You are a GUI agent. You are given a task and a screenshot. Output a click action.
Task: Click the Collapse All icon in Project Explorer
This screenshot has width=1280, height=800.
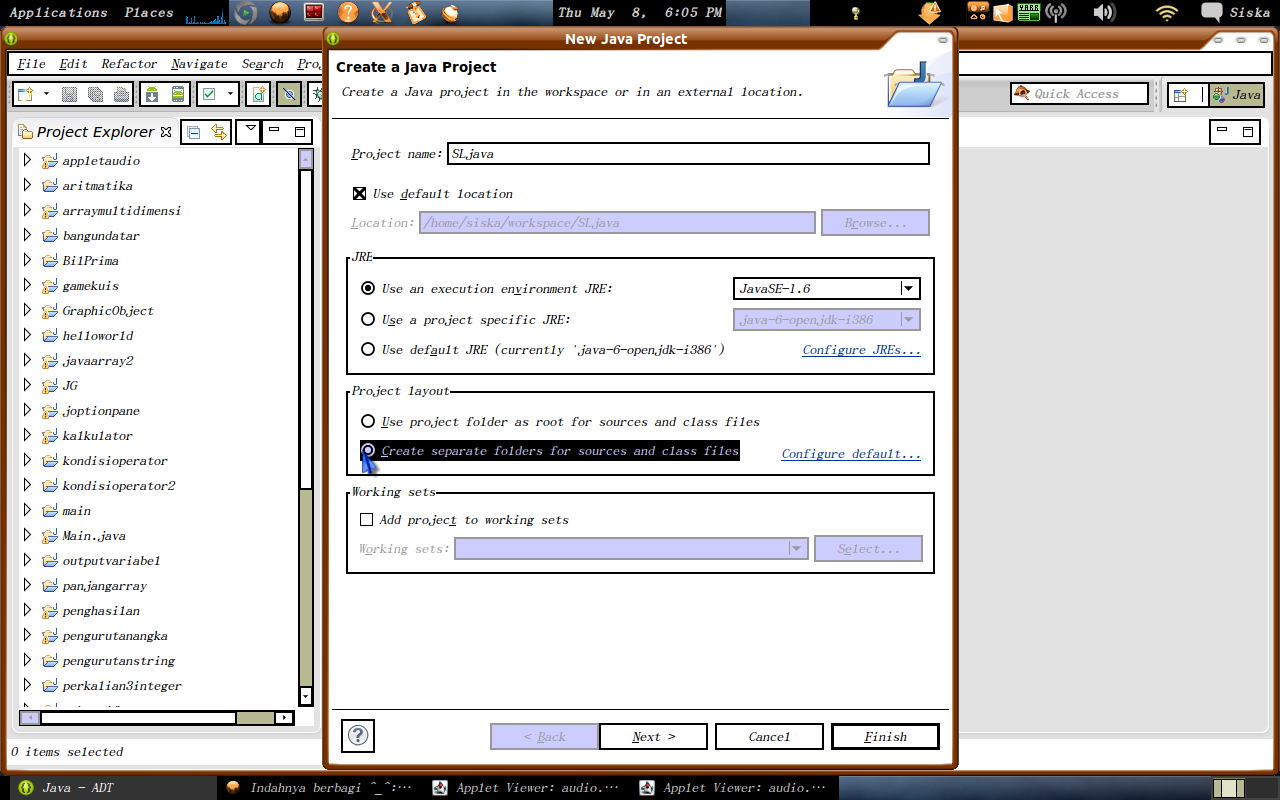[193, 132]
